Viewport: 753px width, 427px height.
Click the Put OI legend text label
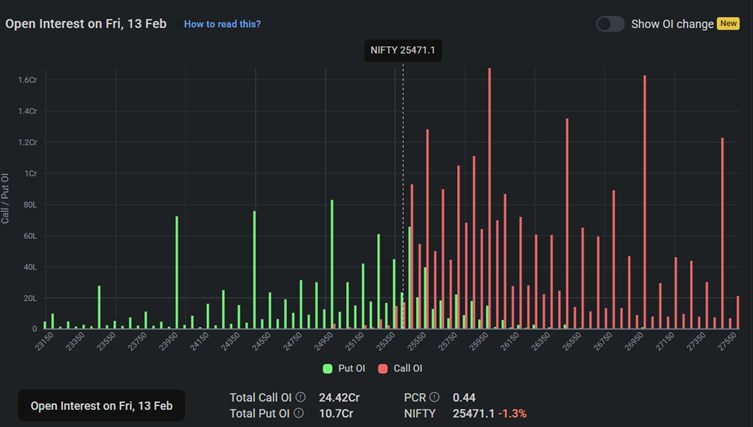coord(351,369)
